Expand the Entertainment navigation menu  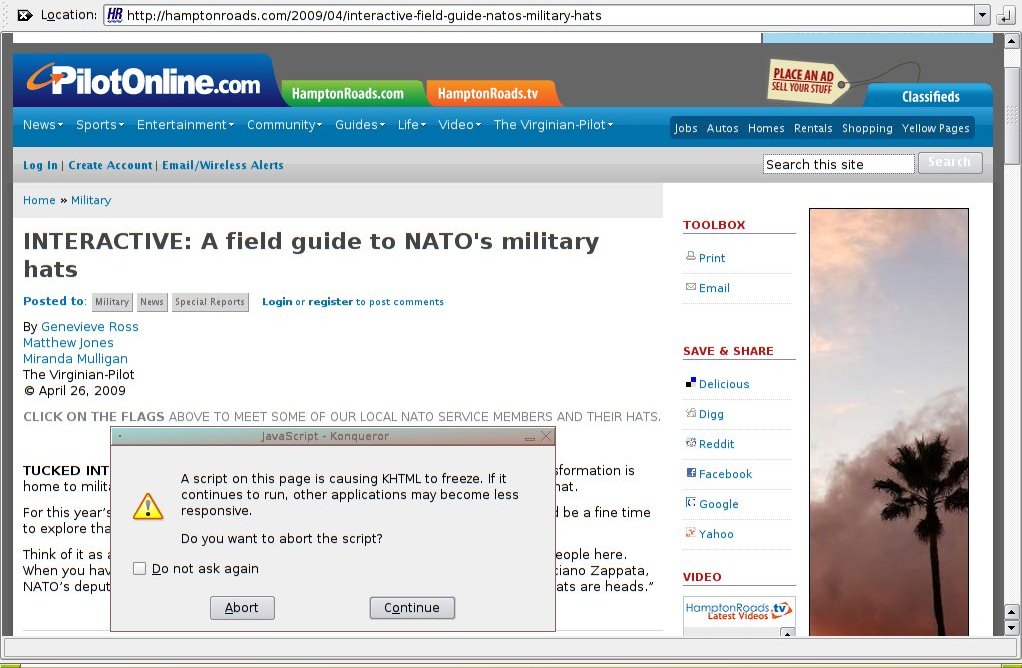185,125
